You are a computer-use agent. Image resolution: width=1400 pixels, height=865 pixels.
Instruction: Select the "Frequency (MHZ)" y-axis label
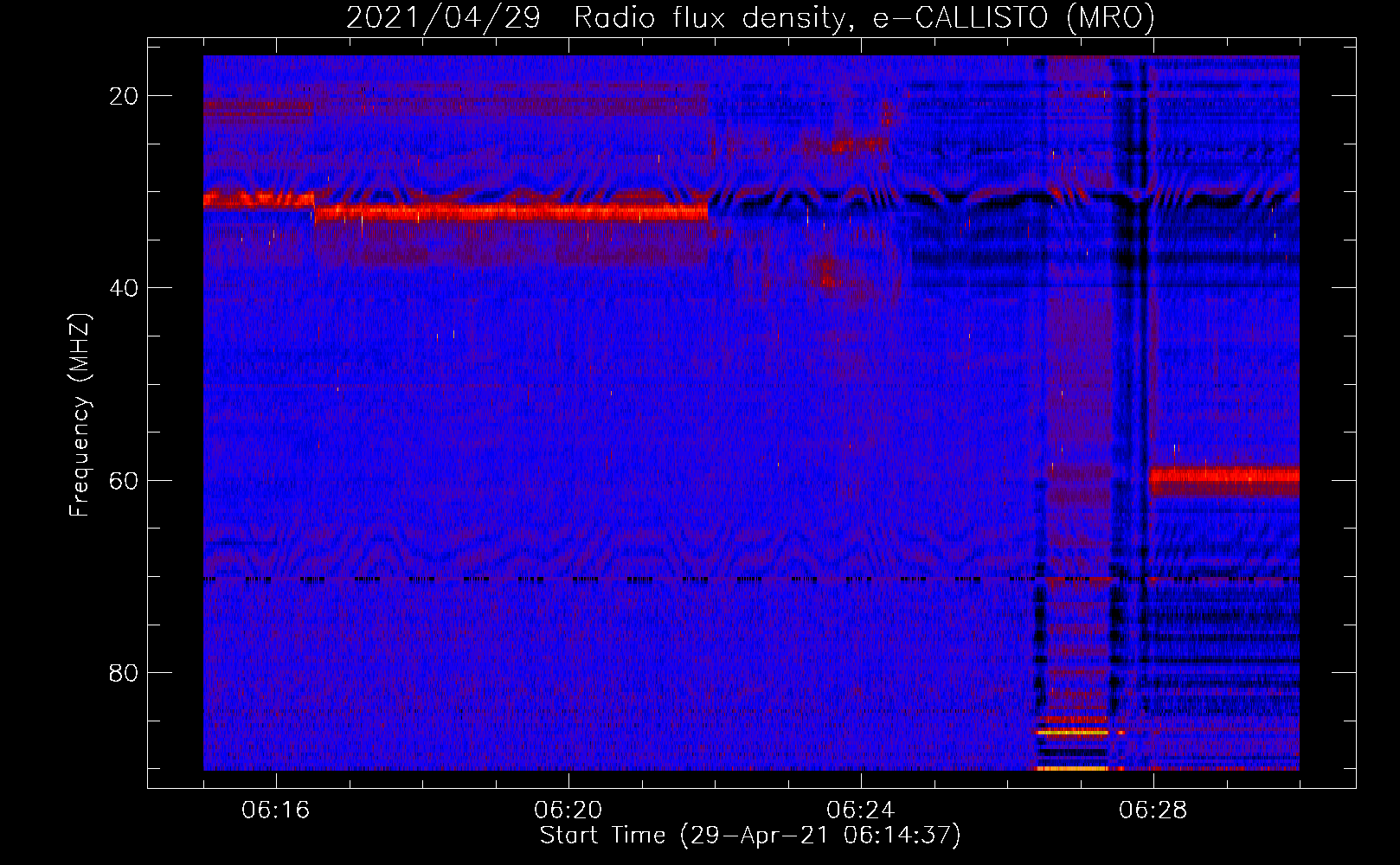[x=80, y=415]
